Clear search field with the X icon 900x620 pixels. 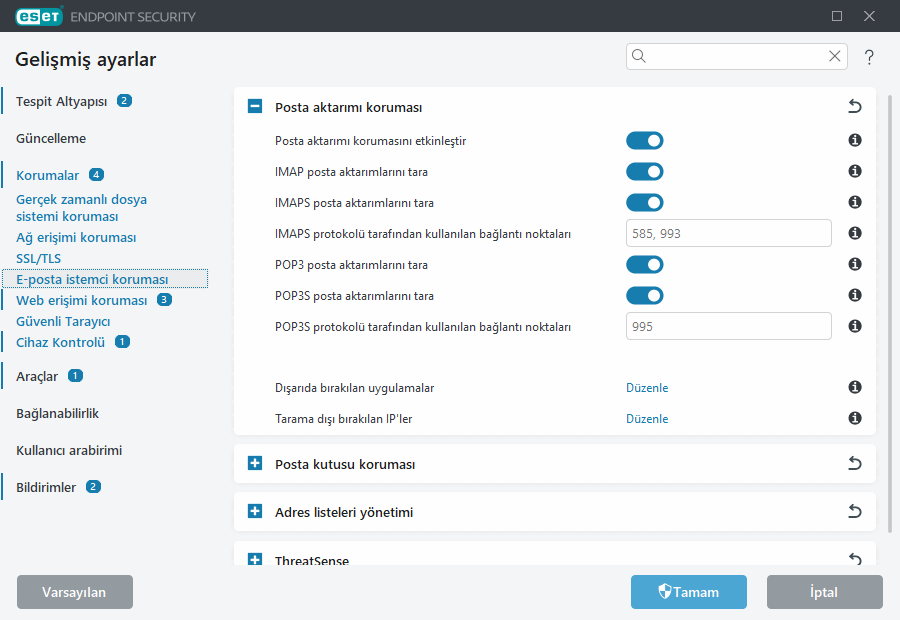pyautogui.click(x=834, y=57)
